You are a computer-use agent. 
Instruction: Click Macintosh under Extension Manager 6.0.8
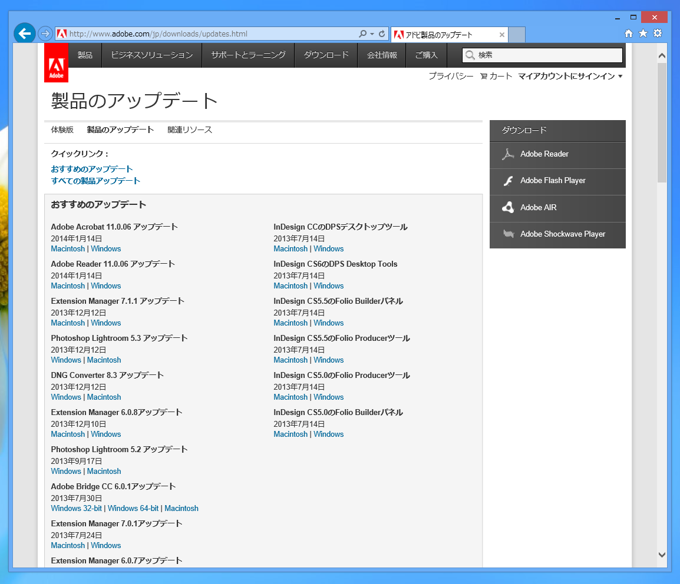point(68,434)
